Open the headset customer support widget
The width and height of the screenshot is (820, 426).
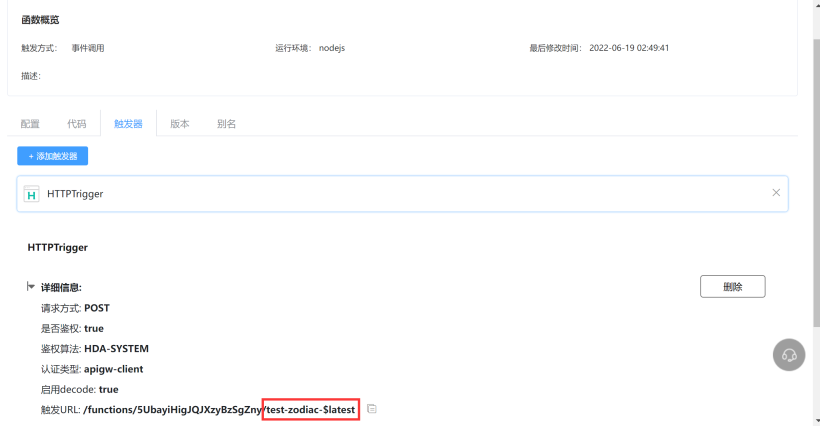click(789, 355)
